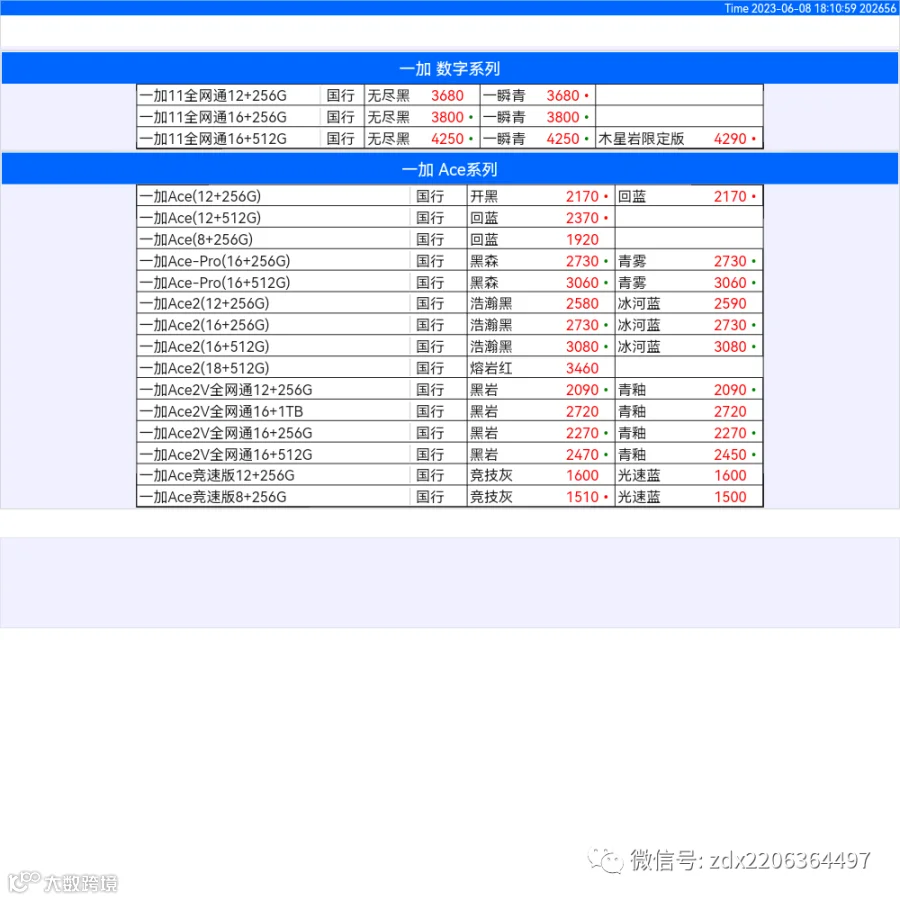Viewport: 900px width, 900px height.
Task: Select the "一加Ace(8+256G)" model cell
Action: click(273, 239)
